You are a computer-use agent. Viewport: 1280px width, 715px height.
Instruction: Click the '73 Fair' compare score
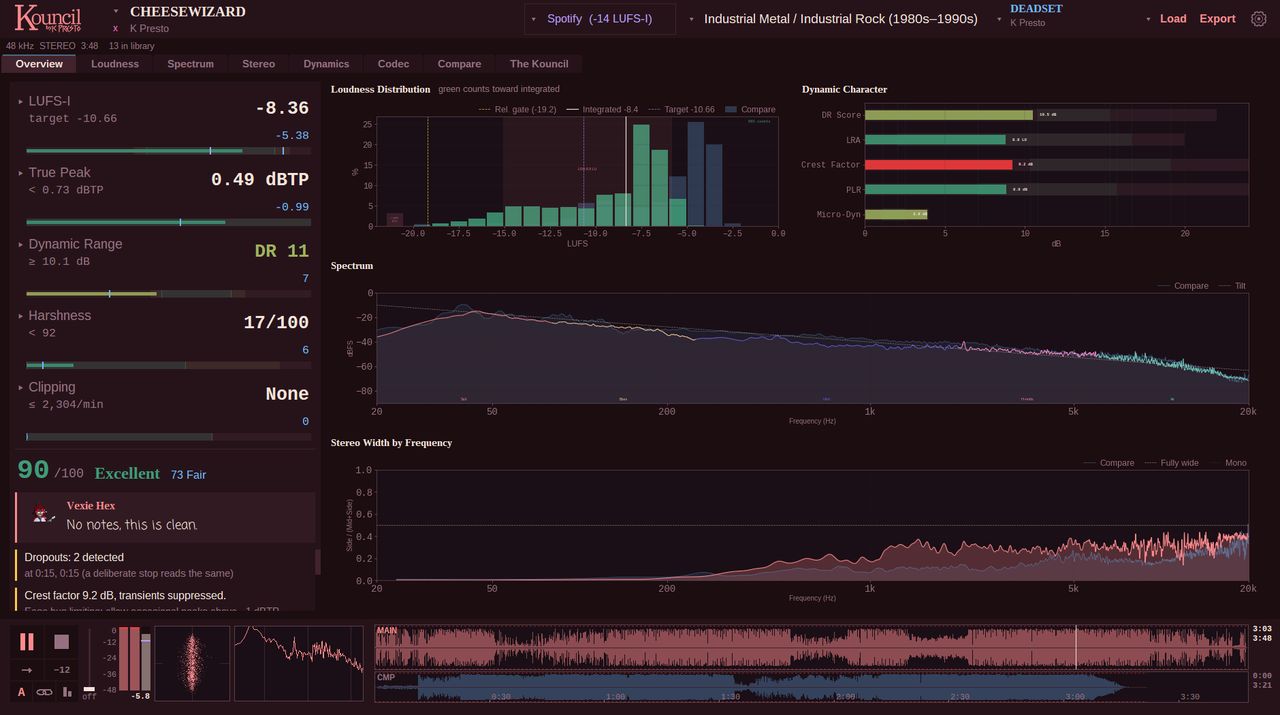[188, 475]
